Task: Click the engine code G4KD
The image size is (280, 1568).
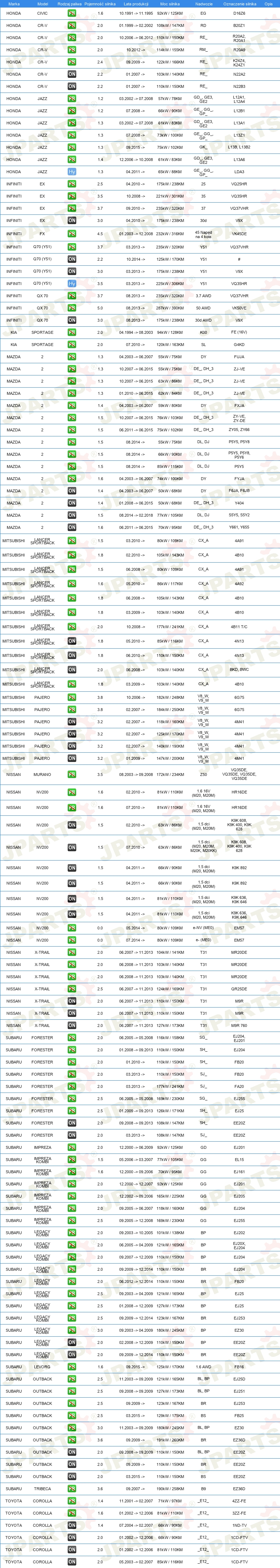Action: pyautogui.click(x=239, y=345)
